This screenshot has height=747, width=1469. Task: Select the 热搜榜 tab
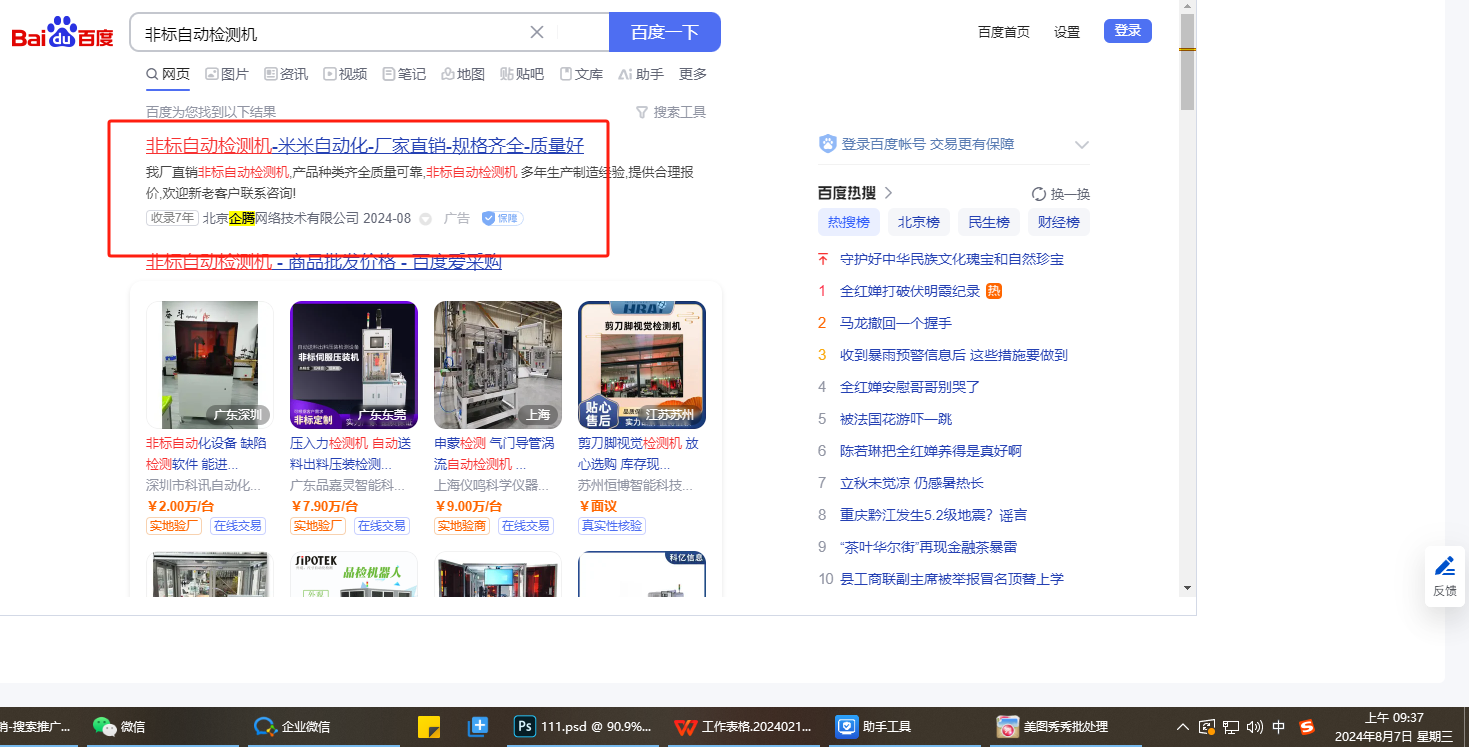point(848,222)
